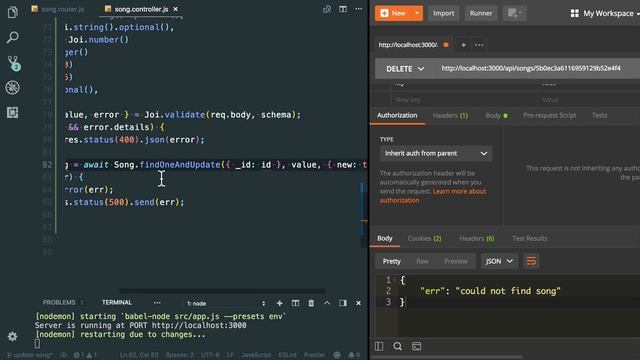This screenshot has width=640, height=360.
Task: Open the panel overflow ellipsis menu
Action: (x=157, y=303)
